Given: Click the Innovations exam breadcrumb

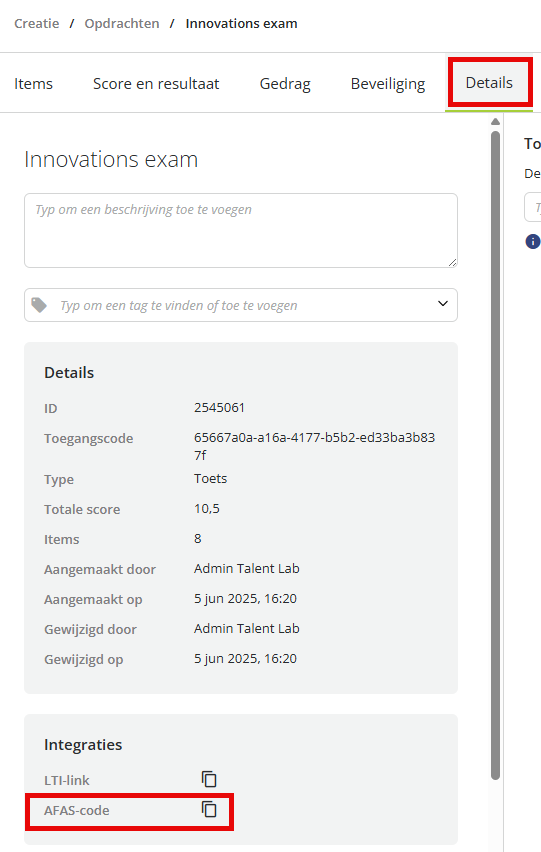Looking at the screenshot, I should pyautogui.click(x=241, y=23).
